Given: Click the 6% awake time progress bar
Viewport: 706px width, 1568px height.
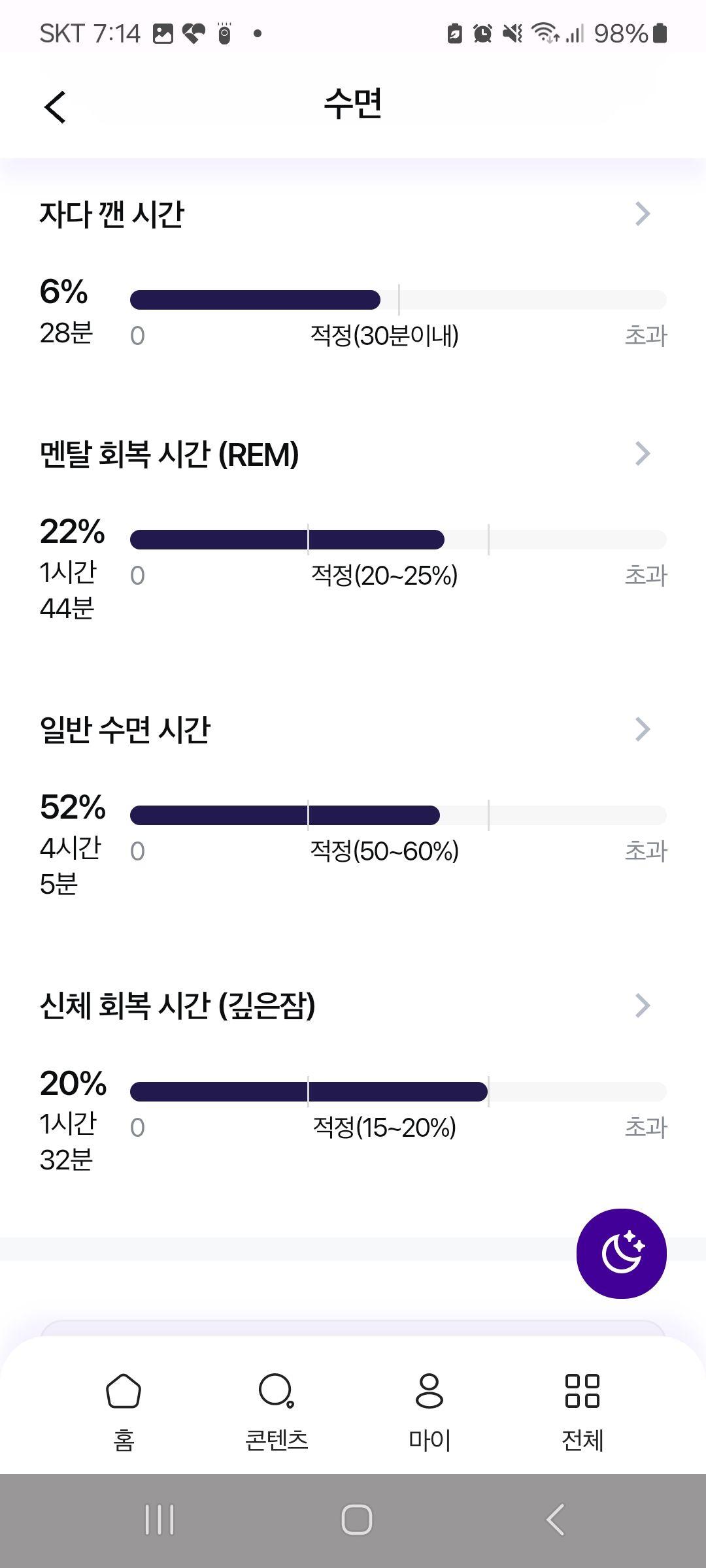Looking at the screenshot, I should [398, 300].
